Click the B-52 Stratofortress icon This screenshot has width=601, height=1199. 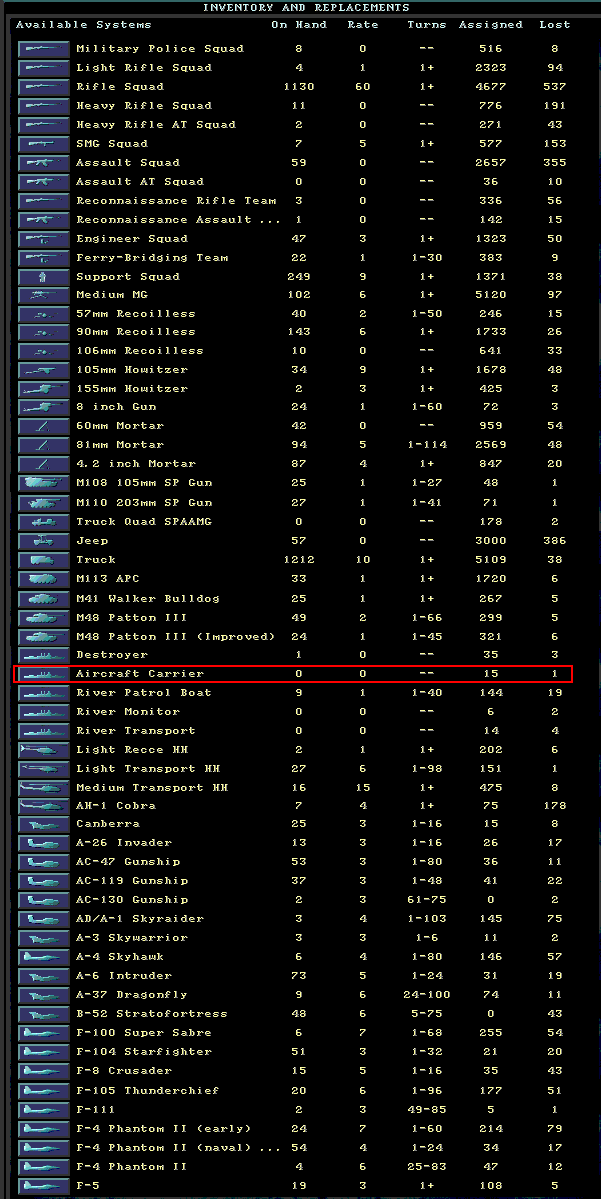tap(44, 1014)
